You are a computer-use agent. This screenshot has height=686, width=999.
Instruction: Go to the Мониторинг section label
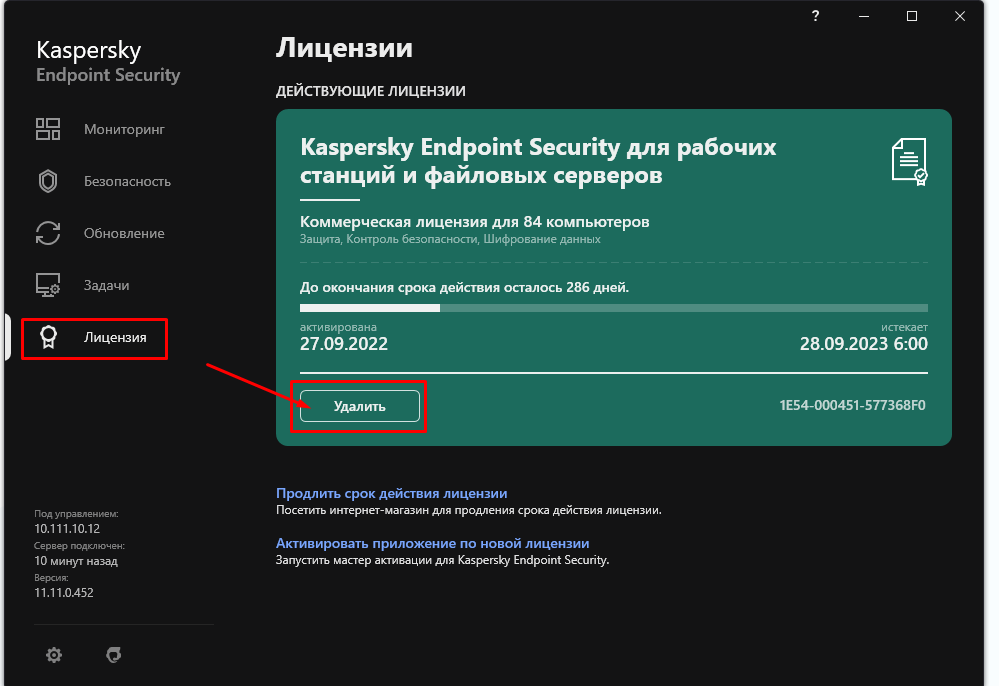(124, 129)
